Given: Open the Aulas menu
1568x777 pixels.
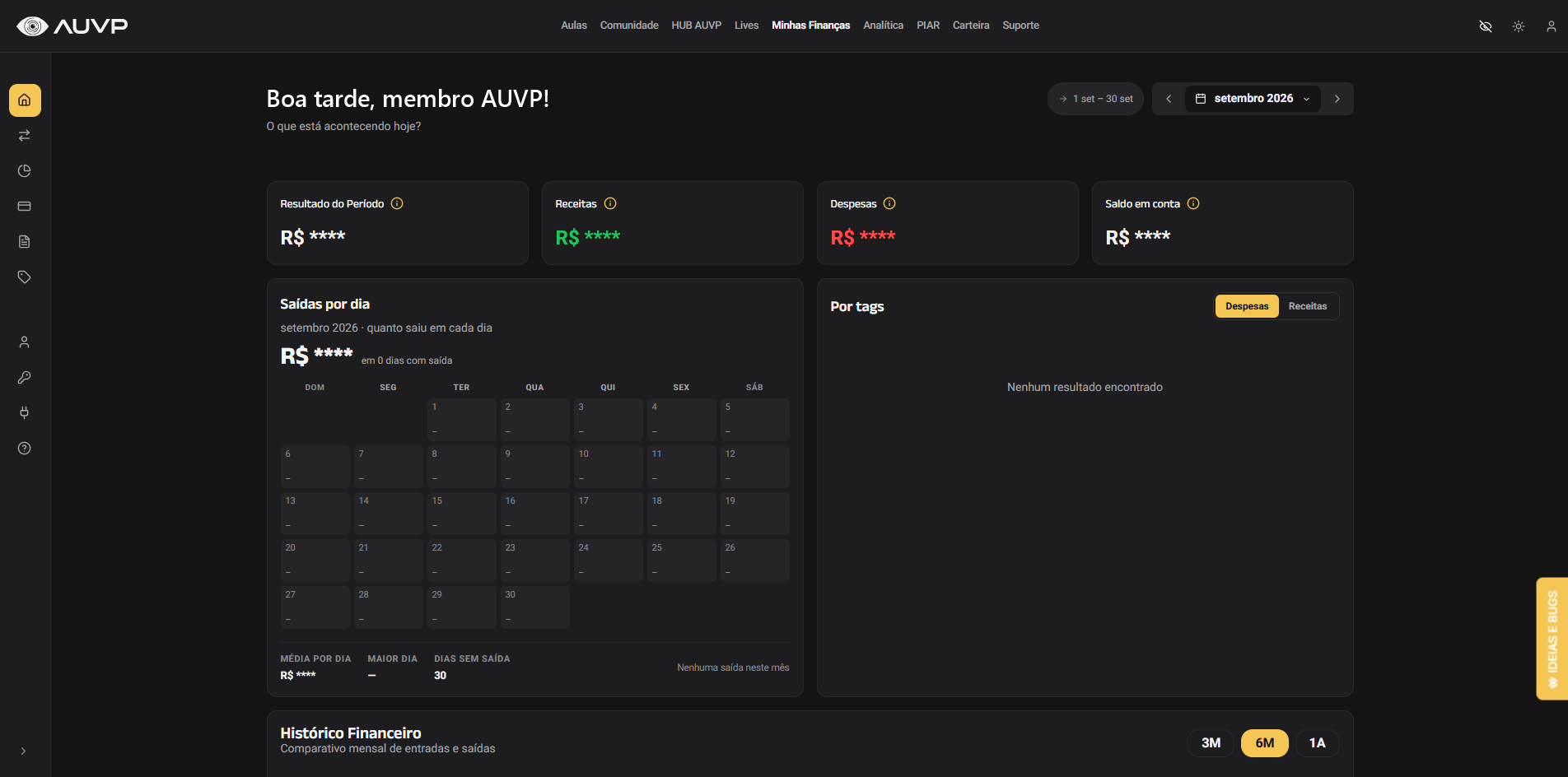Looking at the screenshot, I should click(574, 26).
